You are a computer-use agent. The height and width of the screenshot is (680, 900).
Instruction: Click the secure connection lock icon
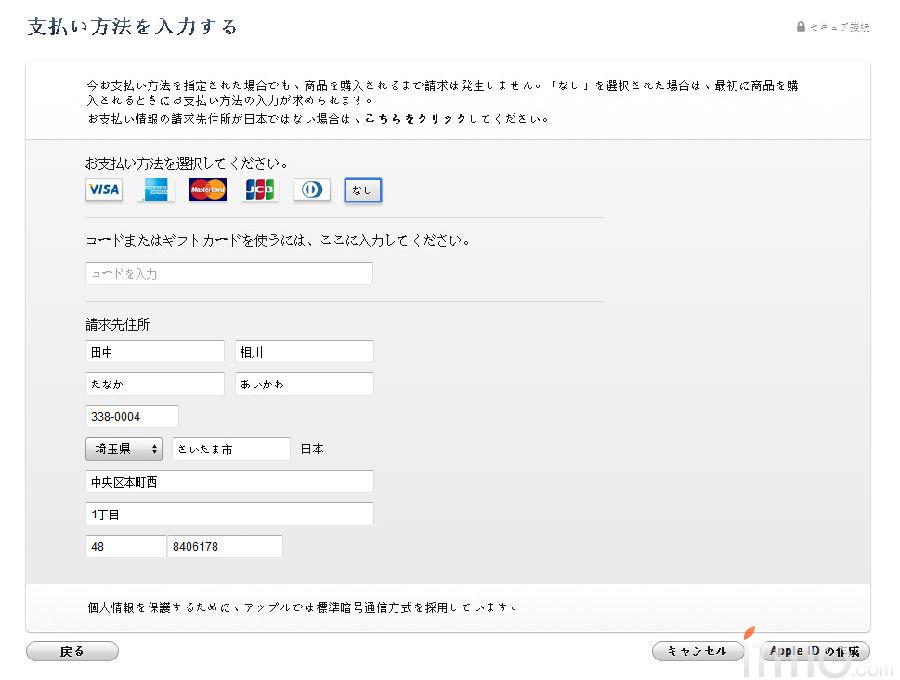coord(801,27)
